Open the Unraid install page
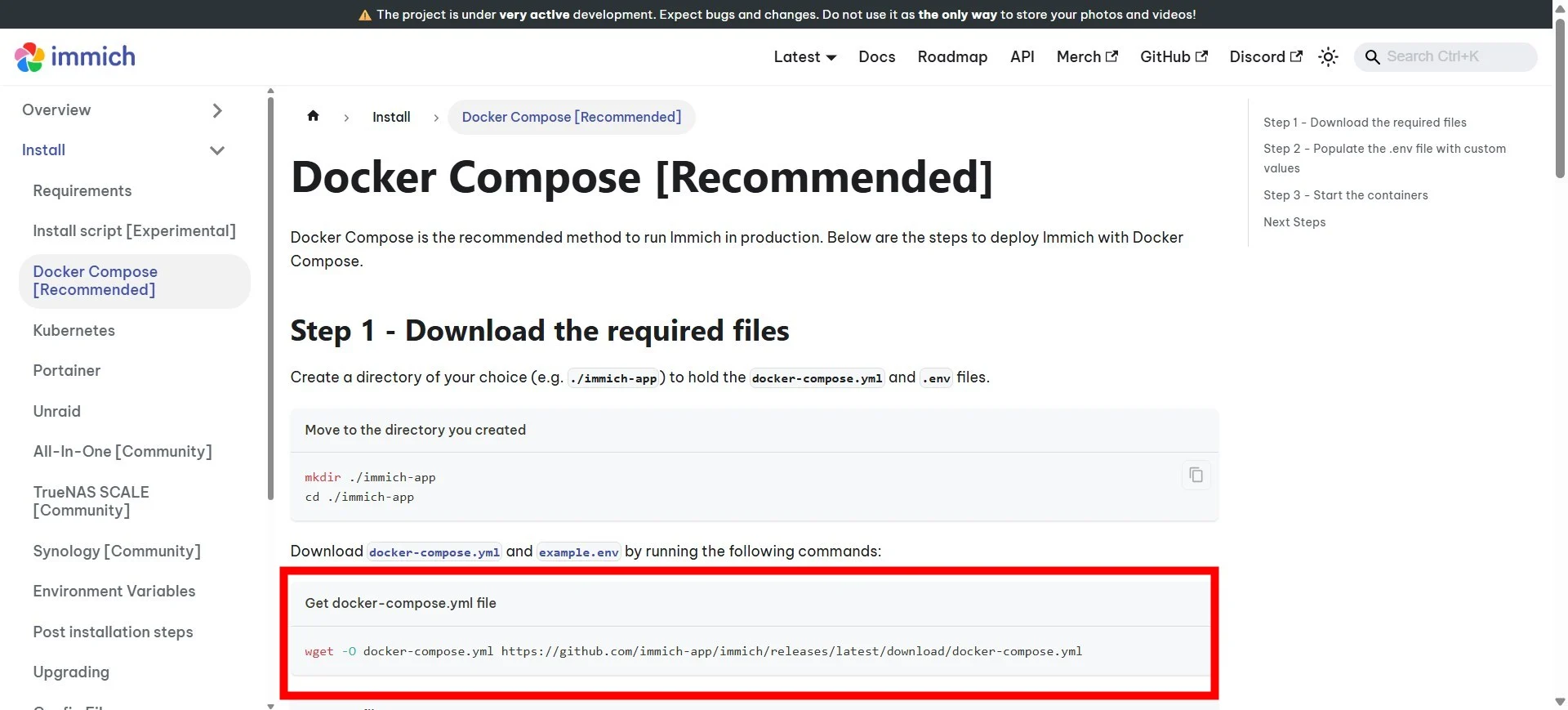The width and height of the screenshot is (1568, 710). (56, 411)
